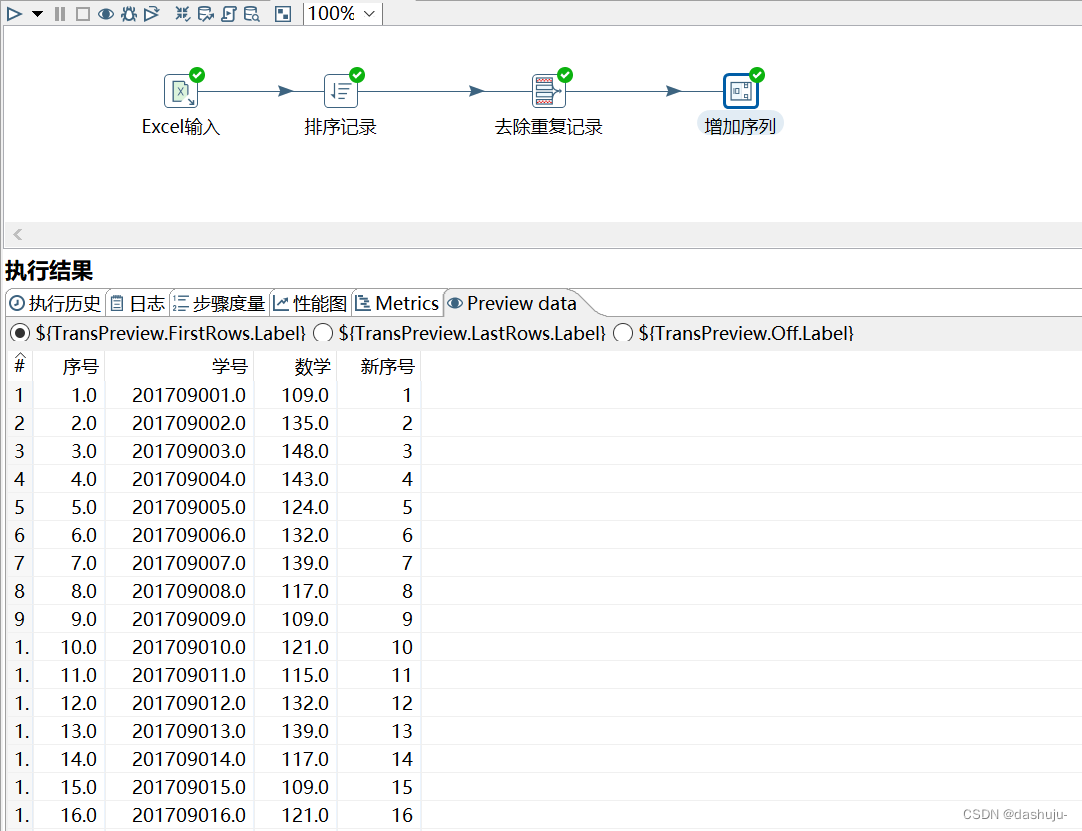Verify the transformation with the check icon
The image size is (1082, 831).
click(x=182, y=13)
